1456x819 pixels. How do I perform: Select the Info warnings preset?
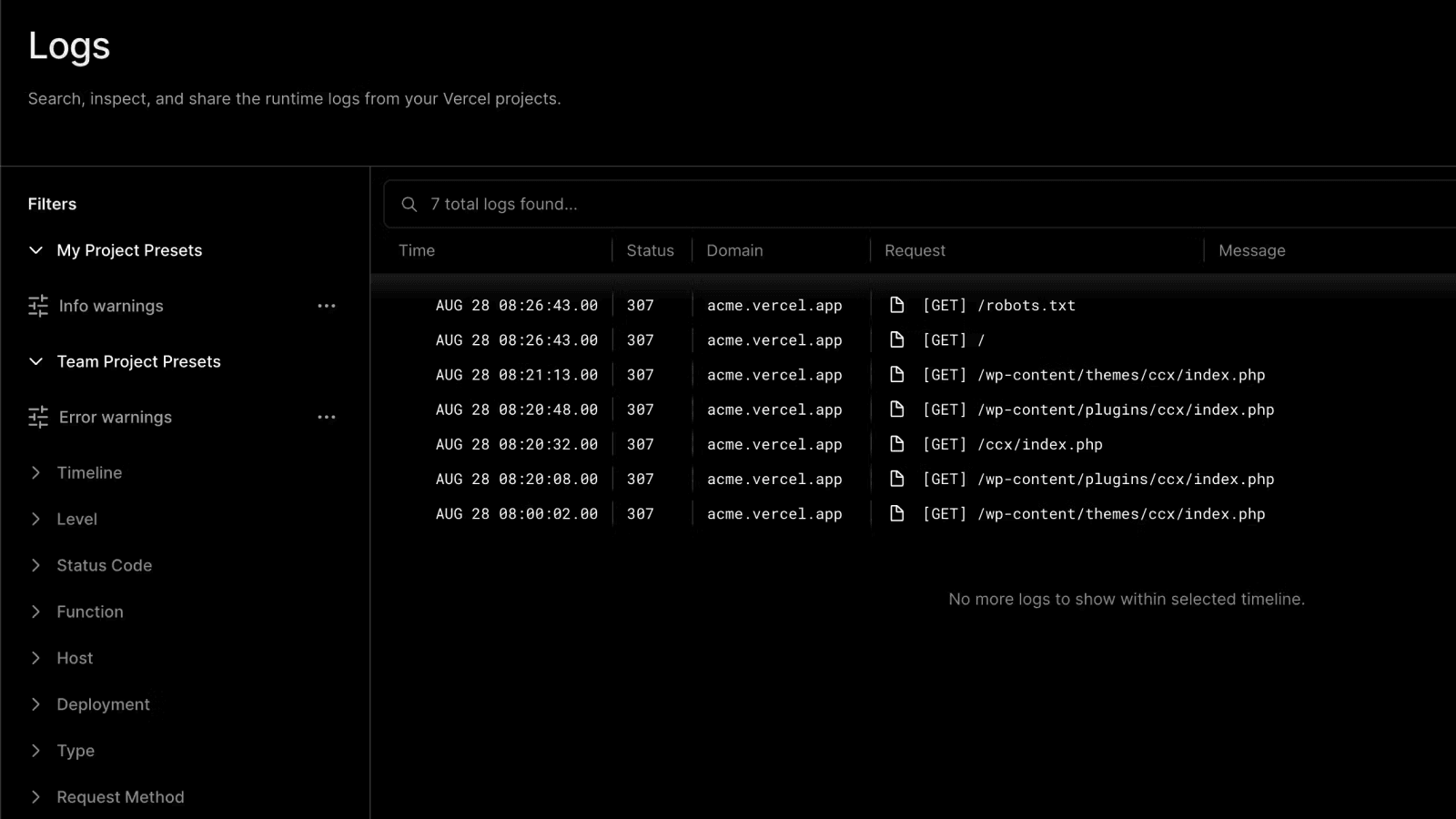coord(111,306)
